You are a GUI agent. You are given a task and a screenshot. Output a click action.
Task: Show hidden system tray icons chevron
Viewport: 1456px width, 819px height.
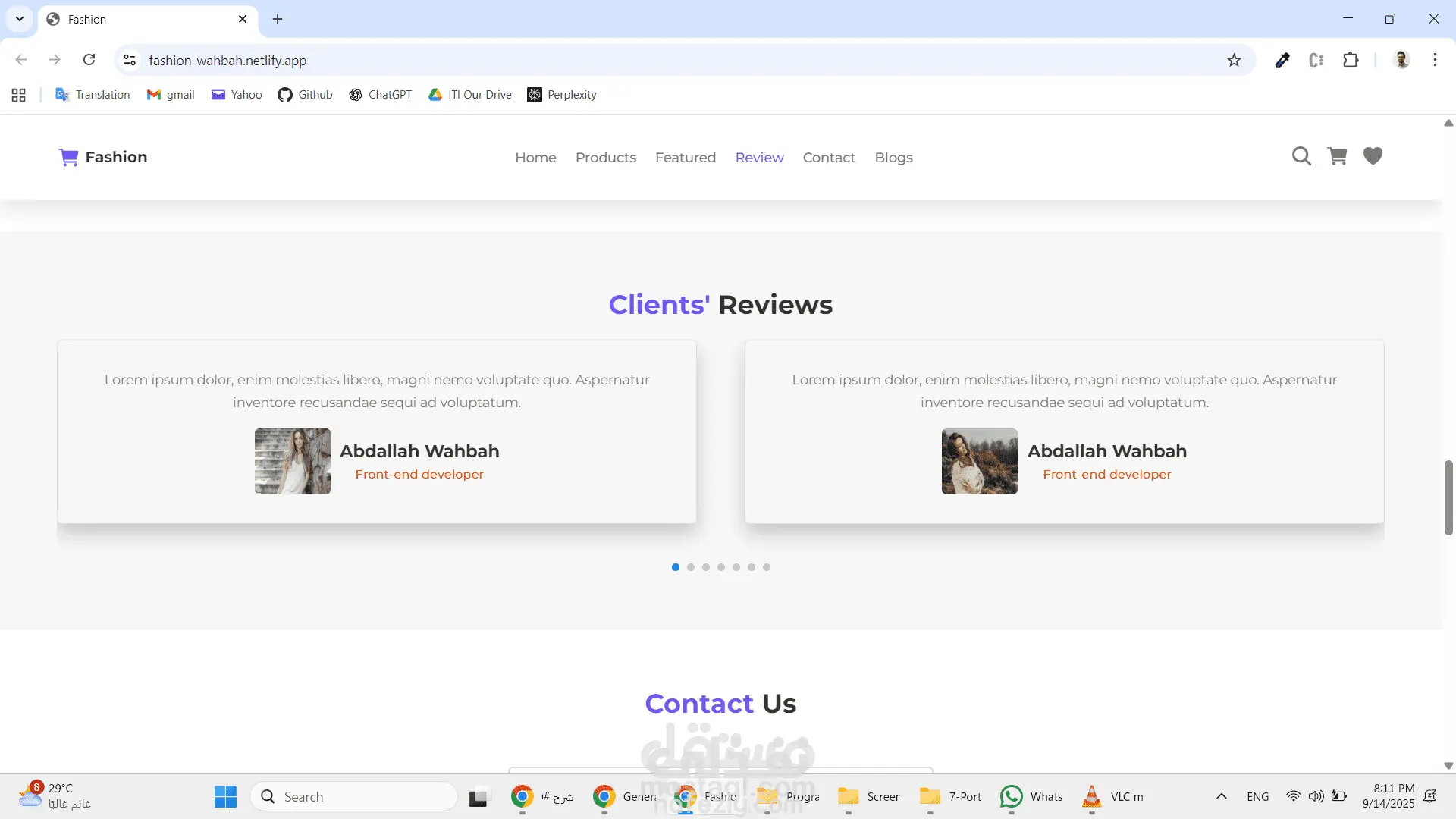tap(1221, 796)
